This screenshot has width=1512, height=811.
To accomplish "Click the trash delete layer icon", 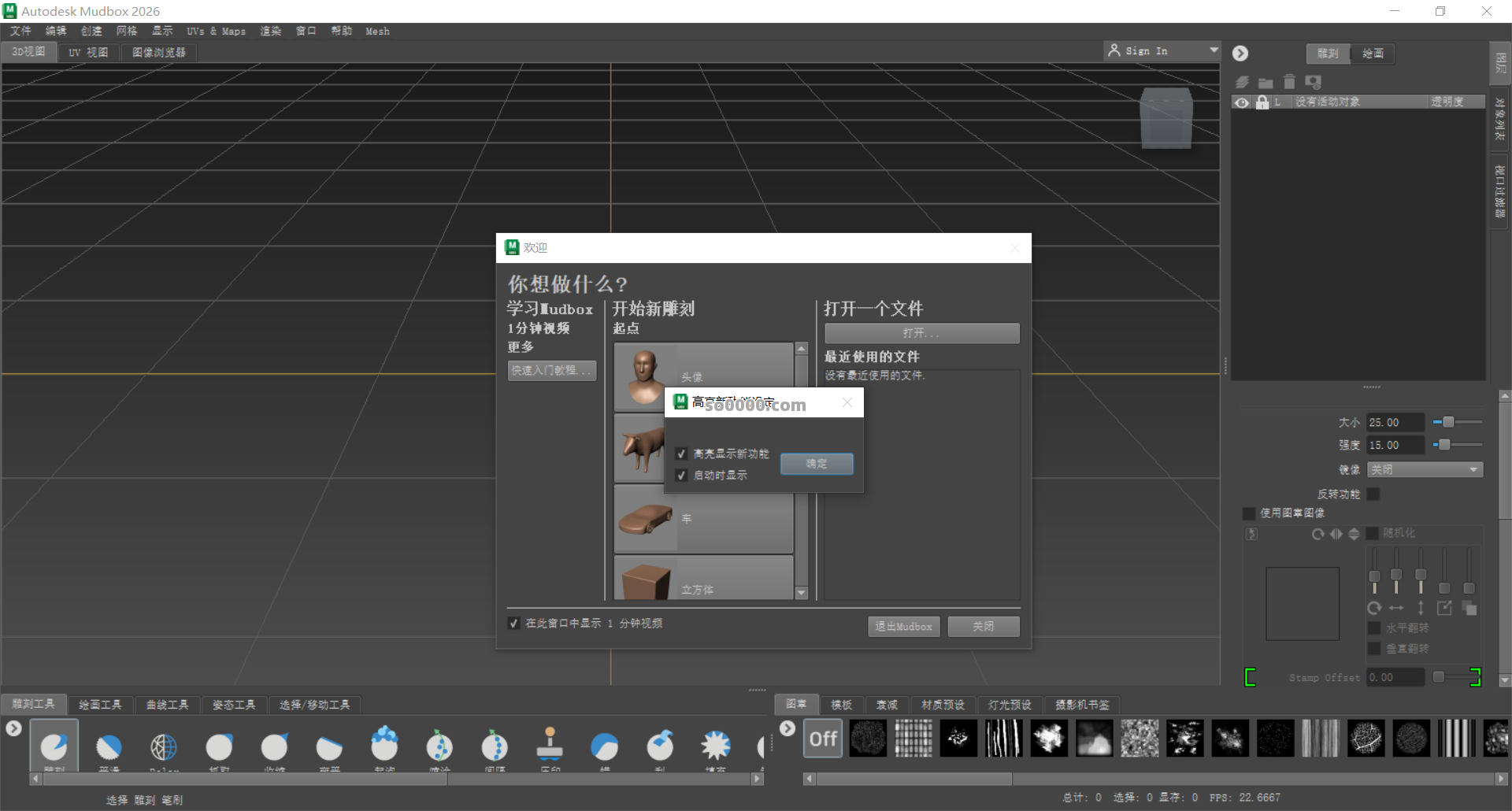I will coord(1289,82).
